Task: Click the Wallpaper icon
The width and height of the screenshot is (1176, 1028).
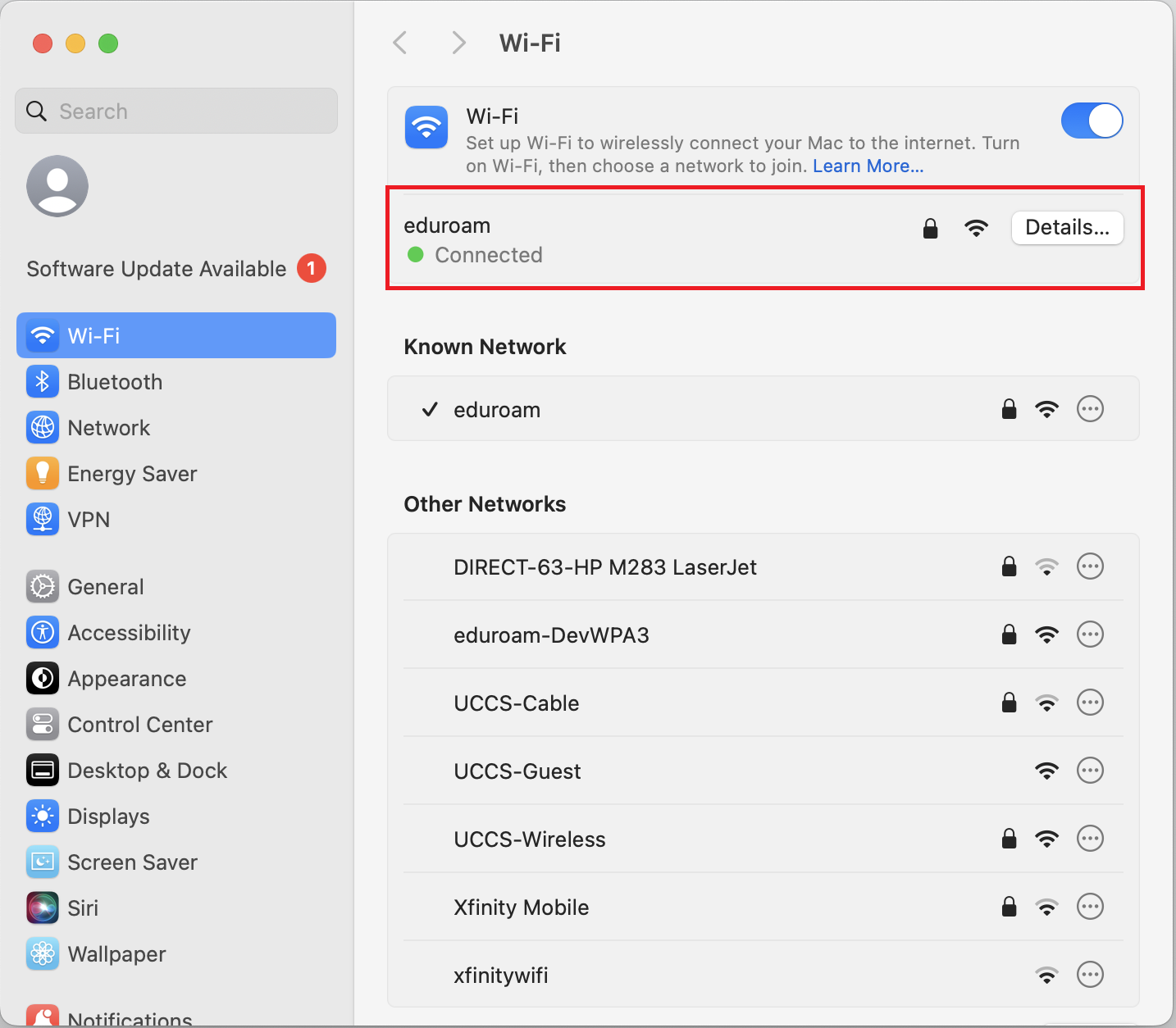Action: (x=43, y=953)
